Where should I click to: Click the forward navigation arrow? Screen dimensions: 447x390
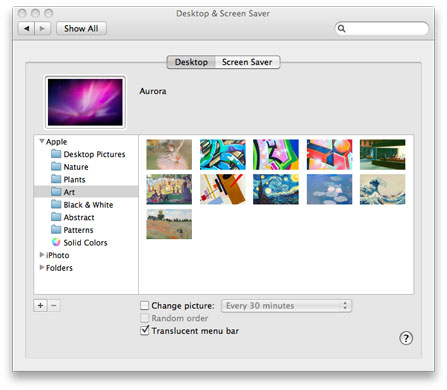tap(42, 29)
